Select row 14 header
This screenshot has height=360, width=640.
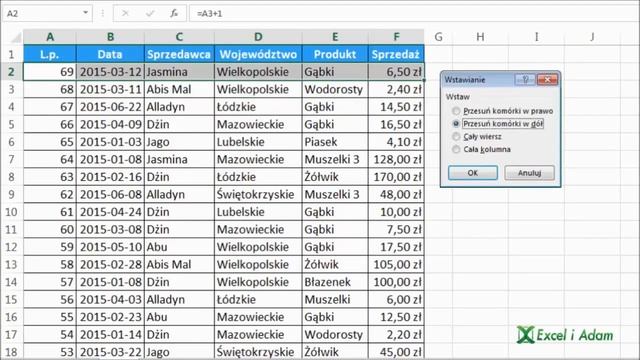coord(11,282)
